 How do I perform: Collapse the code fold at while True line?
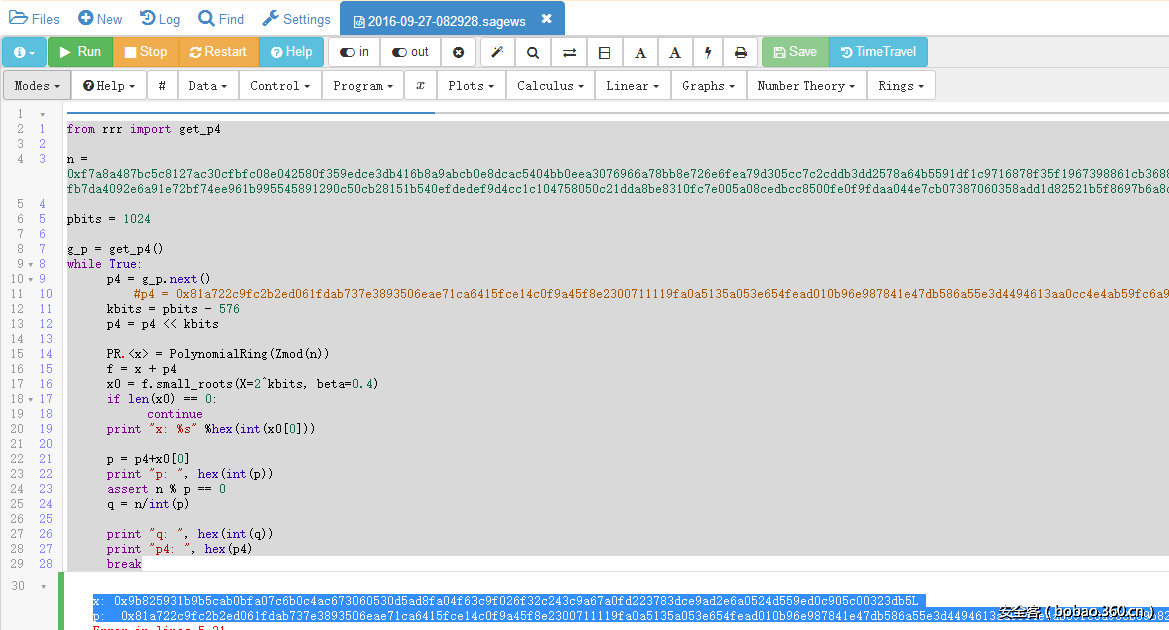(42, 264)
